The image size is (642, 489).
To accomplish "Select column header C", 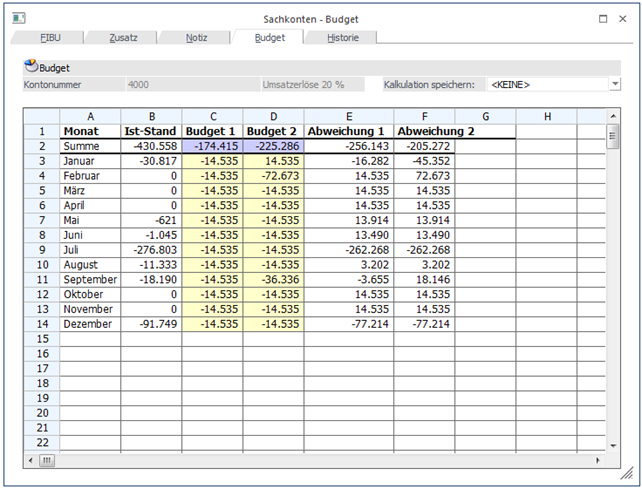I will pos(212,117).
